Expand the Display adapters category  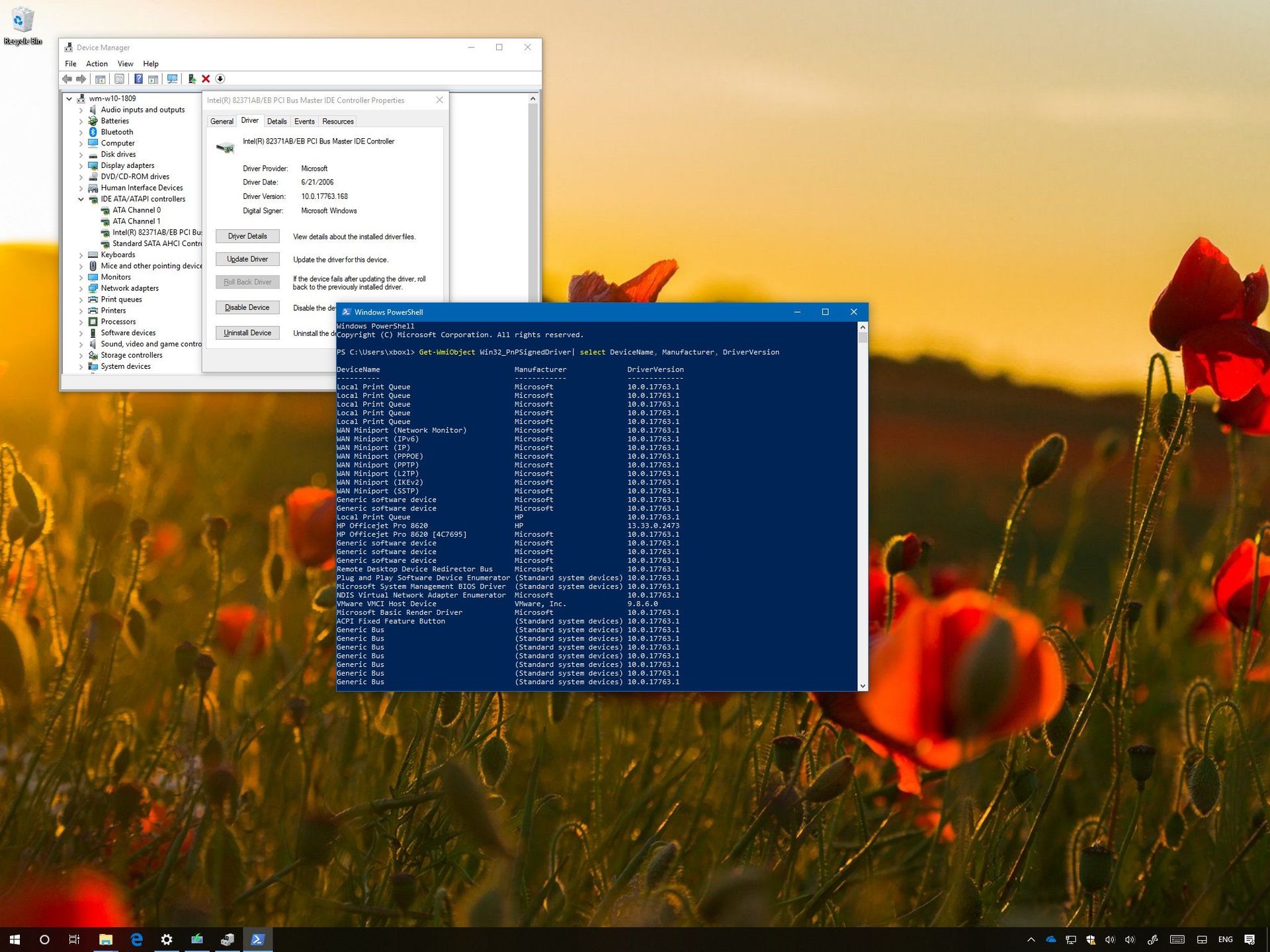(81, 165)
